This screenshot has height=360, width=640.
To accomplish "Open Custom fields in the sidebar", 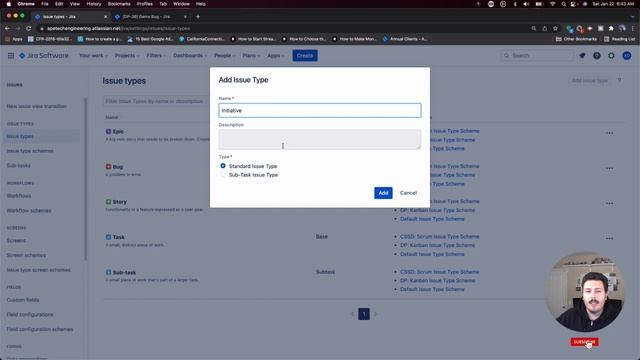I will point(23,300).
